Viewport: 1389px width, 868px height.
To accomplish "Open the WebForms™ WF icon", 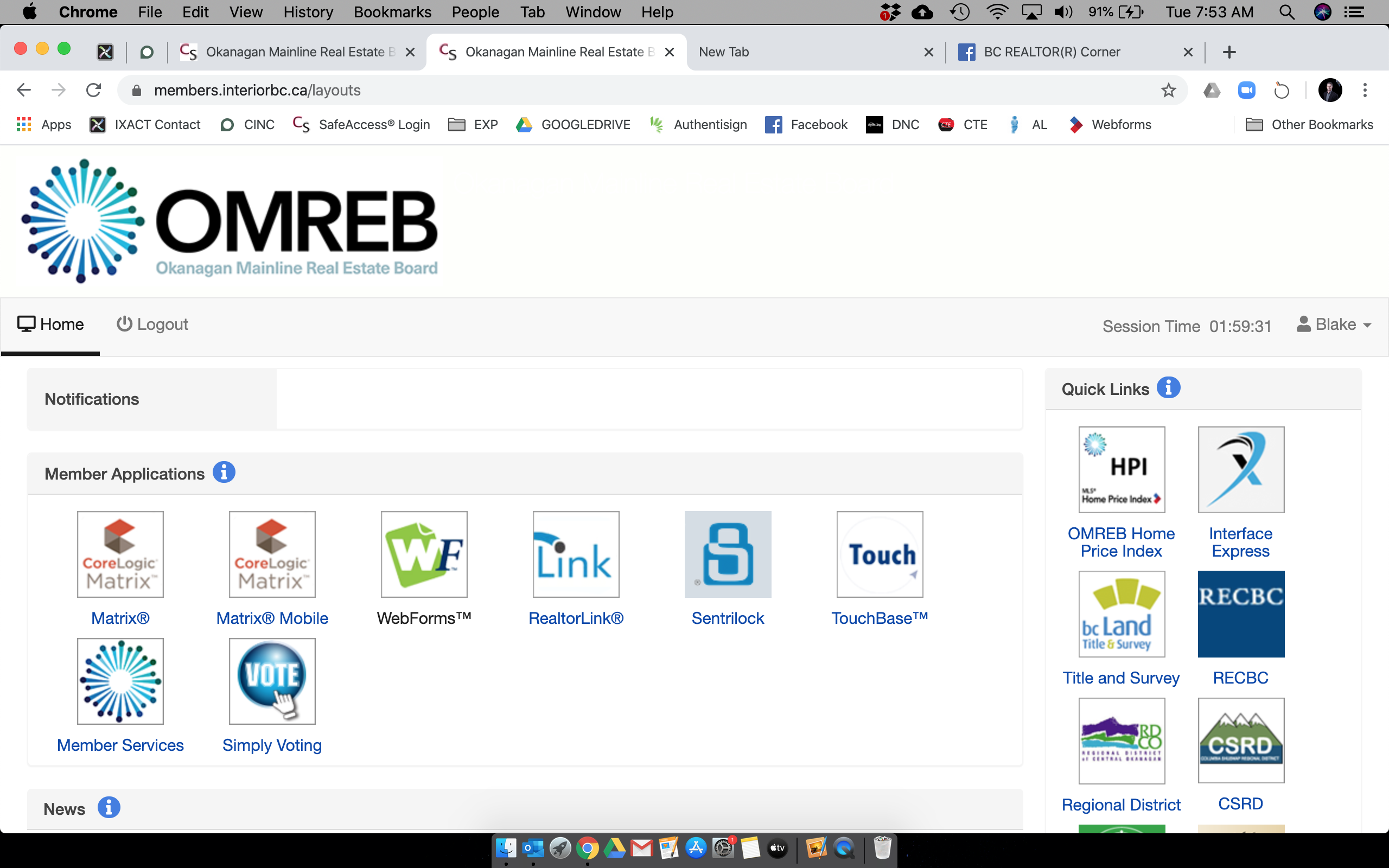I will pyautogui.click(x=424, y=554).
